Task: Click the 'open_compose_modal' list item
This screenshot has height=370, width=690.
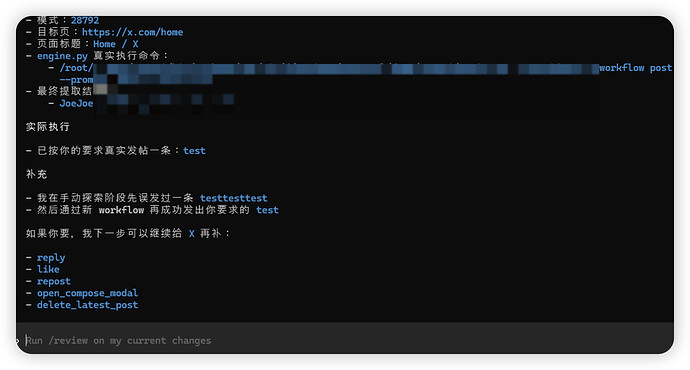Action: click(88, 293)
